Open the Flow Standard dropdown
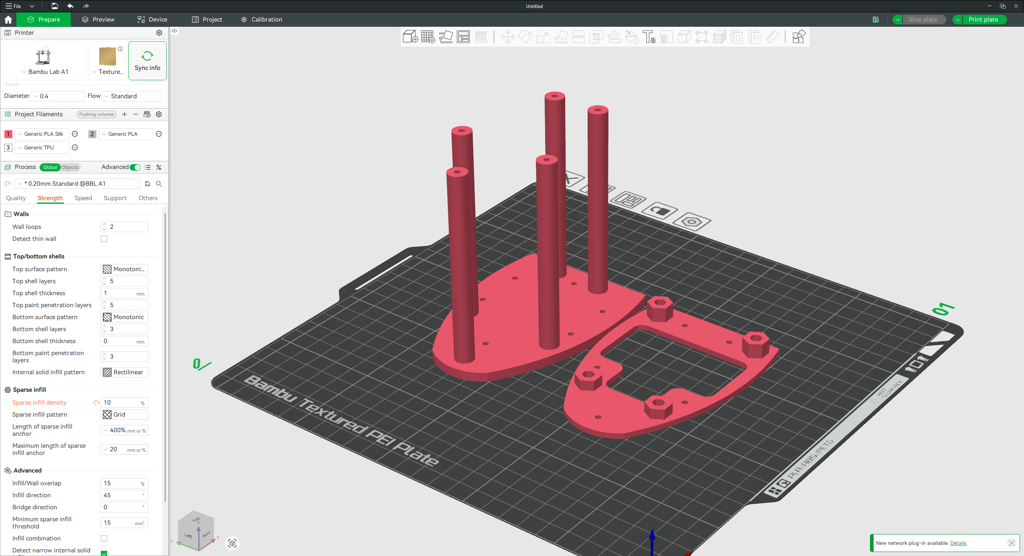Image resolution: width=1024 pixels, height=556 pixels. [133, 96]
